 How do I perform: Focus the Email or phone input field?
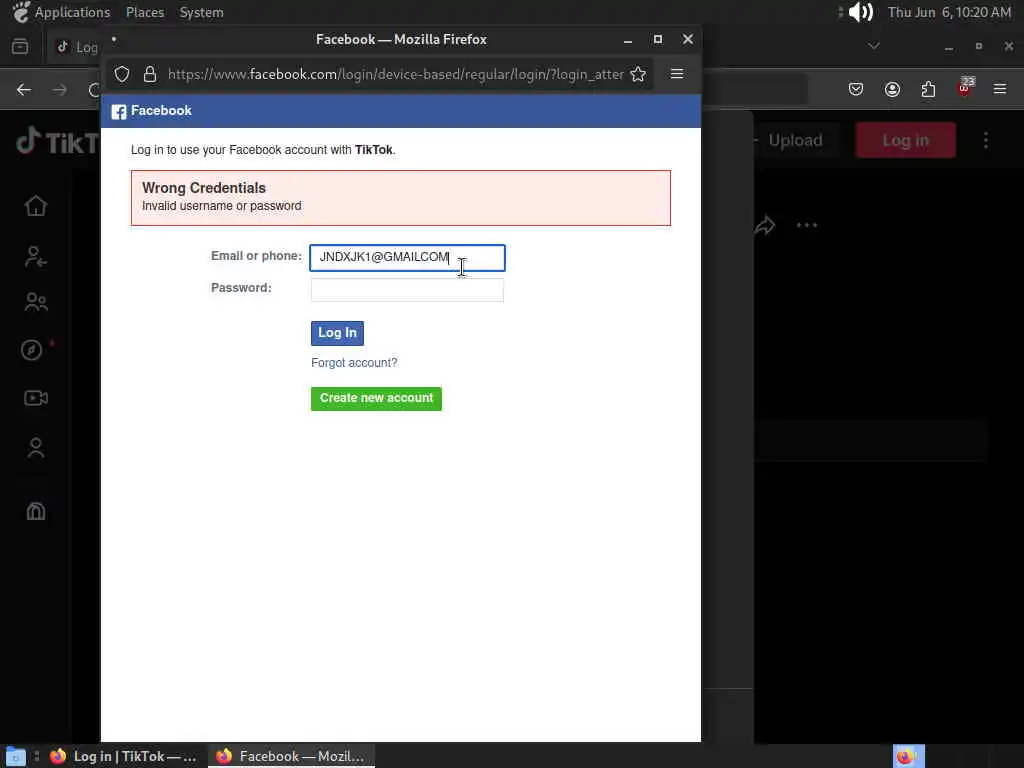pyautogui.click(x=407, y=257)
